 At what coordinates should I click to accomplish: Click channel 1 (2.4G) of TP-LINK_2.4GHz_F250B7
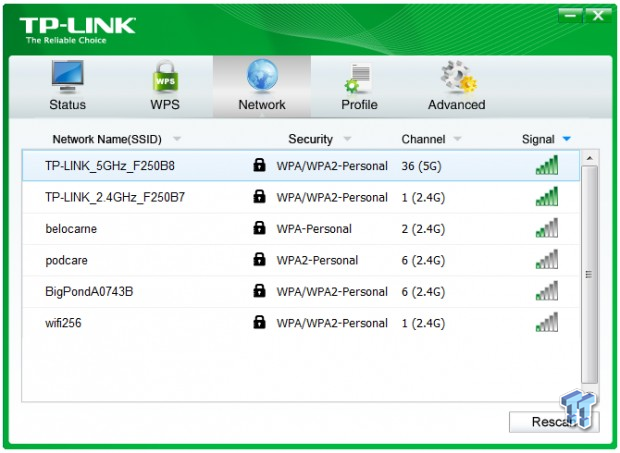click(423, 197)
